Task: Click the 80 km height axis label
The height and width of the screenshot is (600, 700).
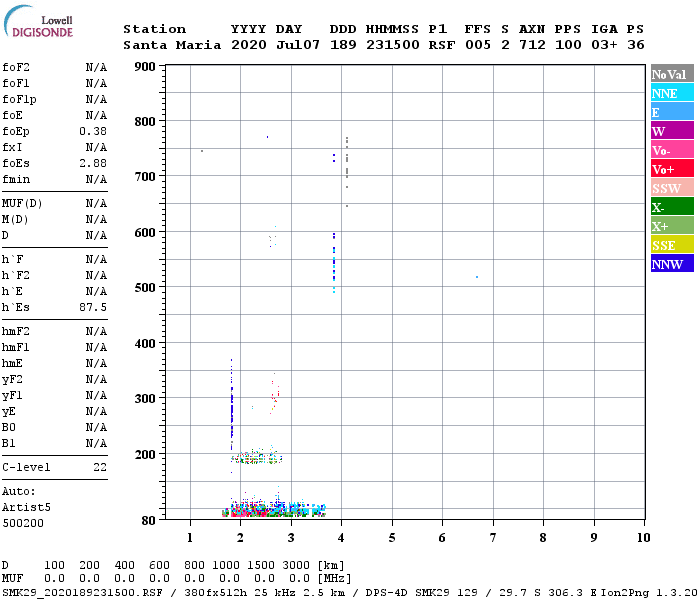Action: click(x=148, y=521)
